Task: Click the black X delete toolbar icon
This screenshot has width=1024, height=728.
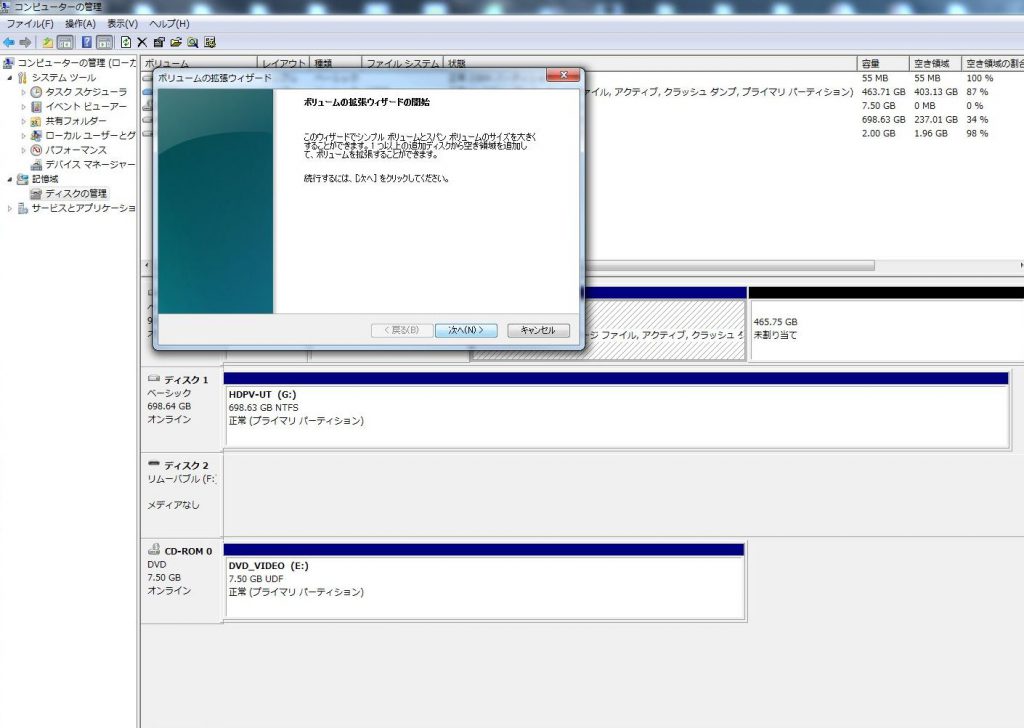Action: pos(142,42)
